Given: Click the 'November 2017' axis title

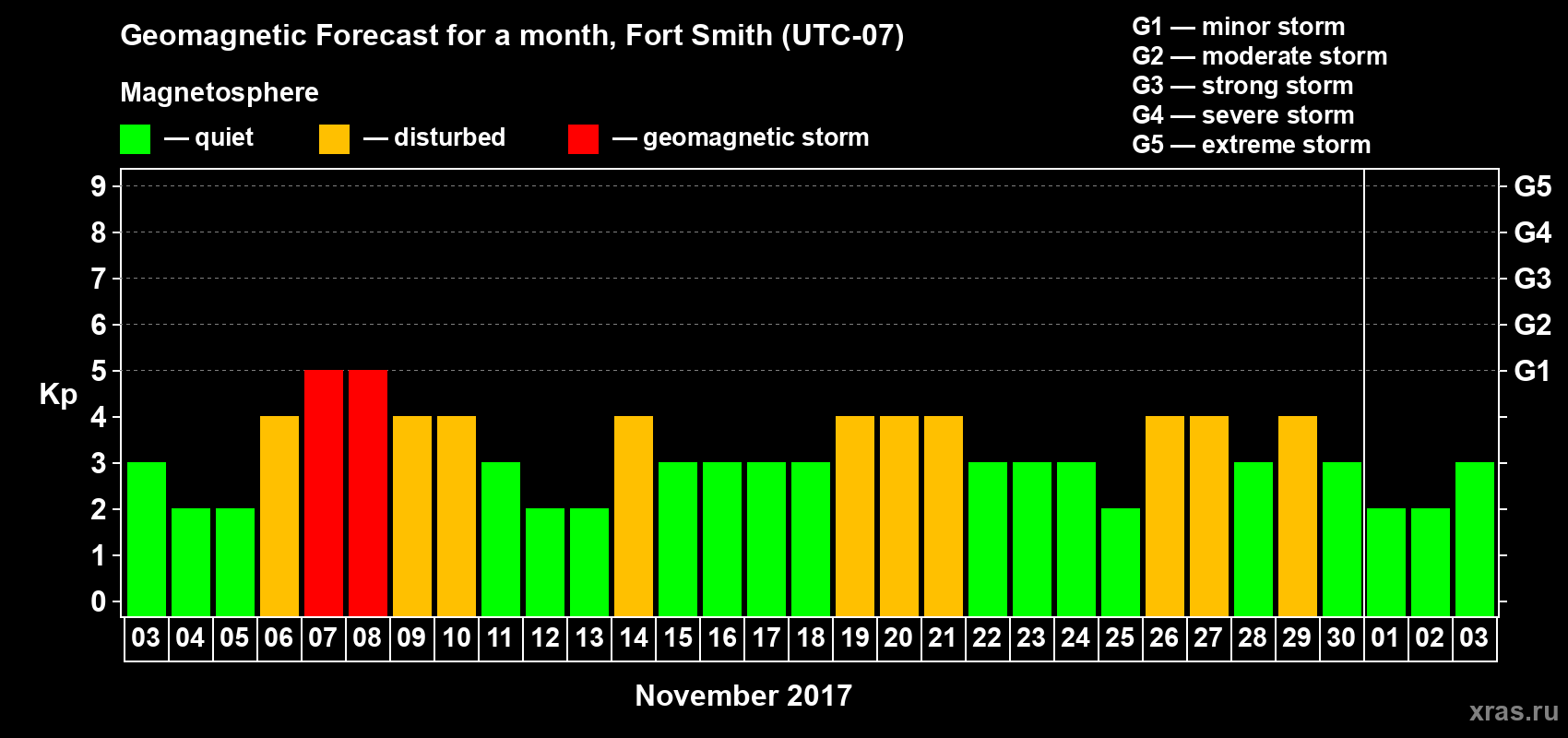Looking at the screenshot, I should pos(743,696).
